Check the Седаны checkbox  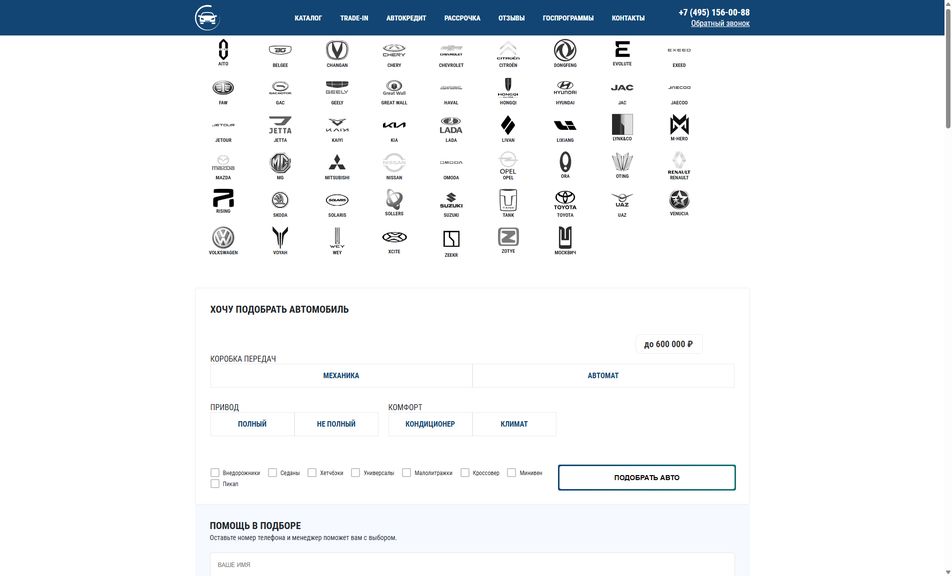pos(273,472)
